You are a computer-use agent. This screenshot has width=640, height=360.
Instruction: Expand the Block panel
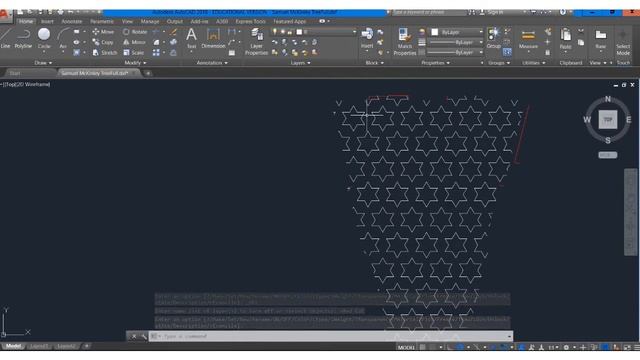374,63
